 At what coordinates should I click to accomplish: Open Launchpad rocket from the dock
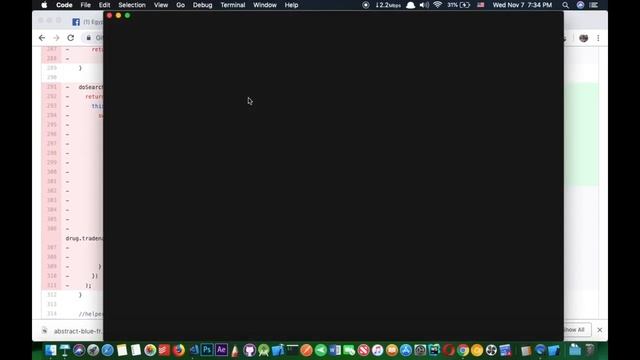(93, 350)
